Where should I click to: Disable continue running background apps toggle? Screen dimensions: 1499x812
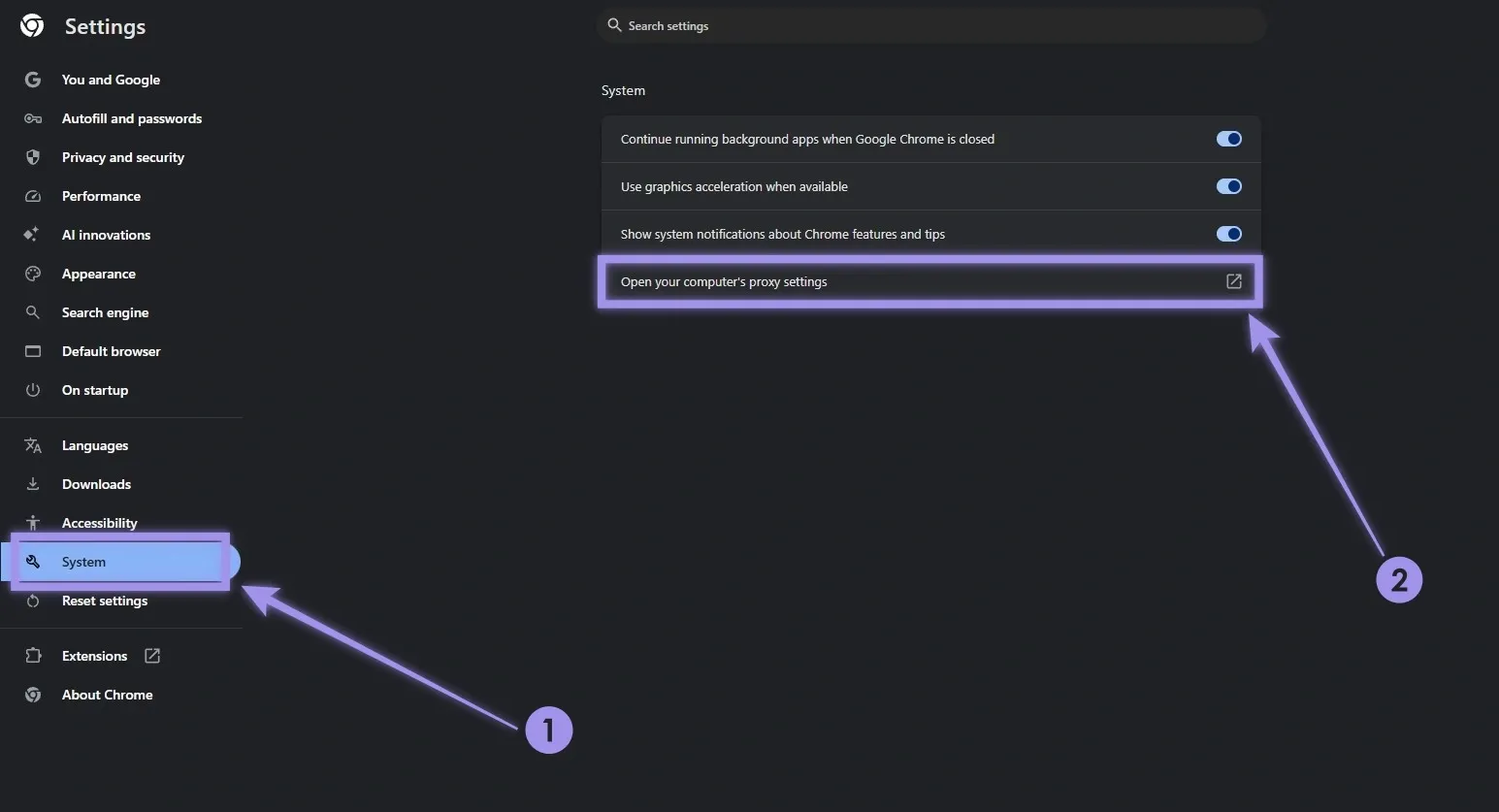[x=1228, y=139]
